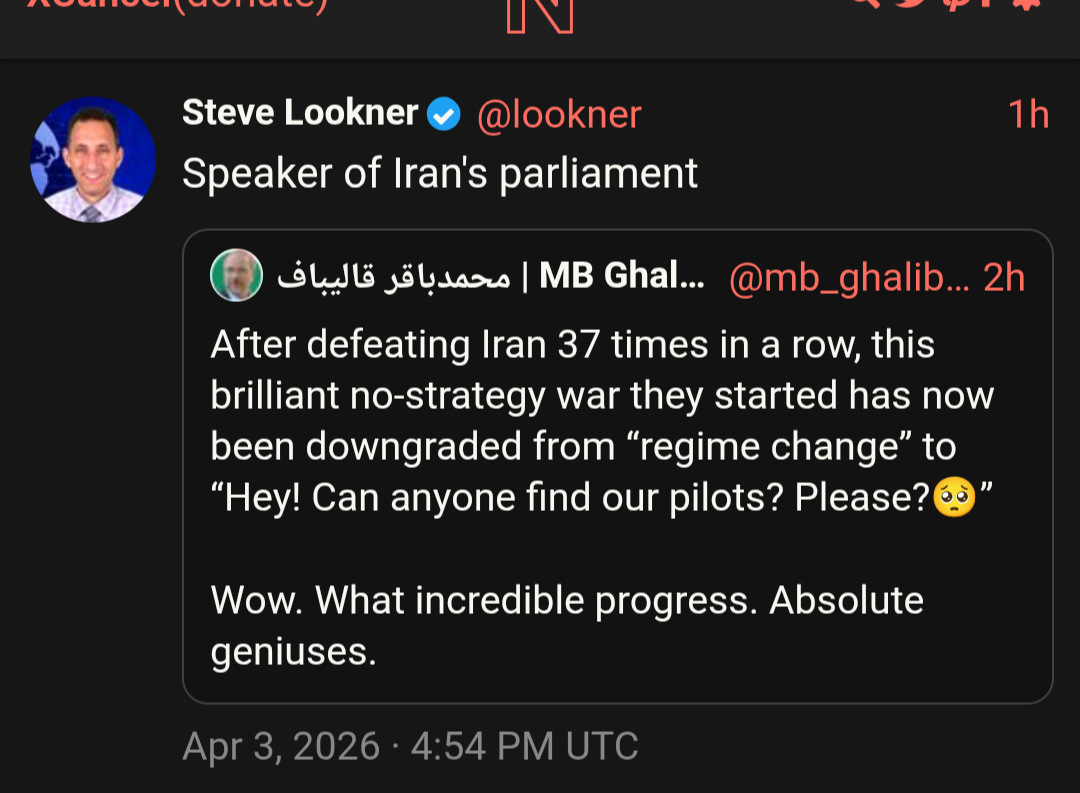Viewport: 1080px width, 793px height.
Task: Open MB Ghalibaf's small avatar in quote
Action: 236,276
